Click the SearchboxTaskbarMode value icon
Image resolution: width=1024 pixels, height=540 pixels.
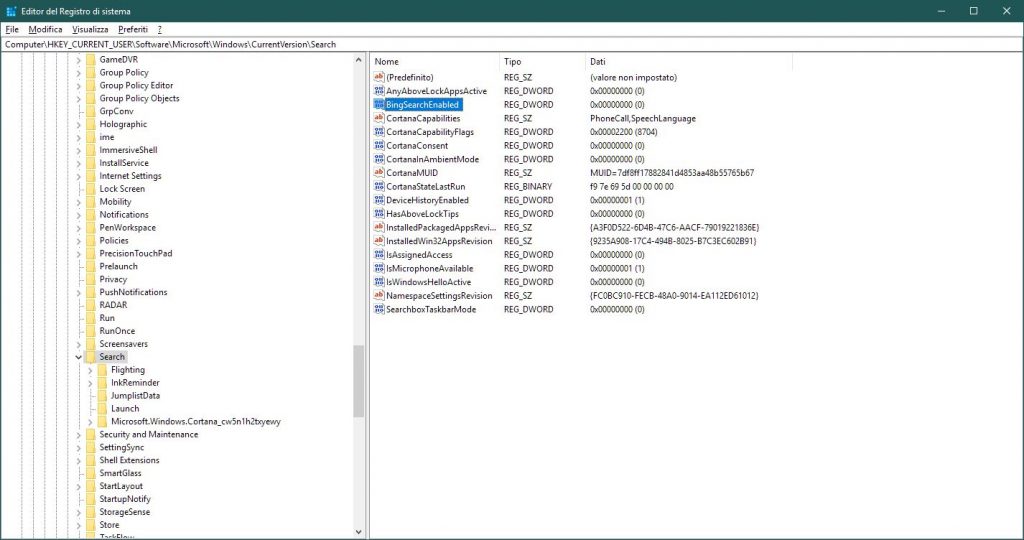coord(379,309)
